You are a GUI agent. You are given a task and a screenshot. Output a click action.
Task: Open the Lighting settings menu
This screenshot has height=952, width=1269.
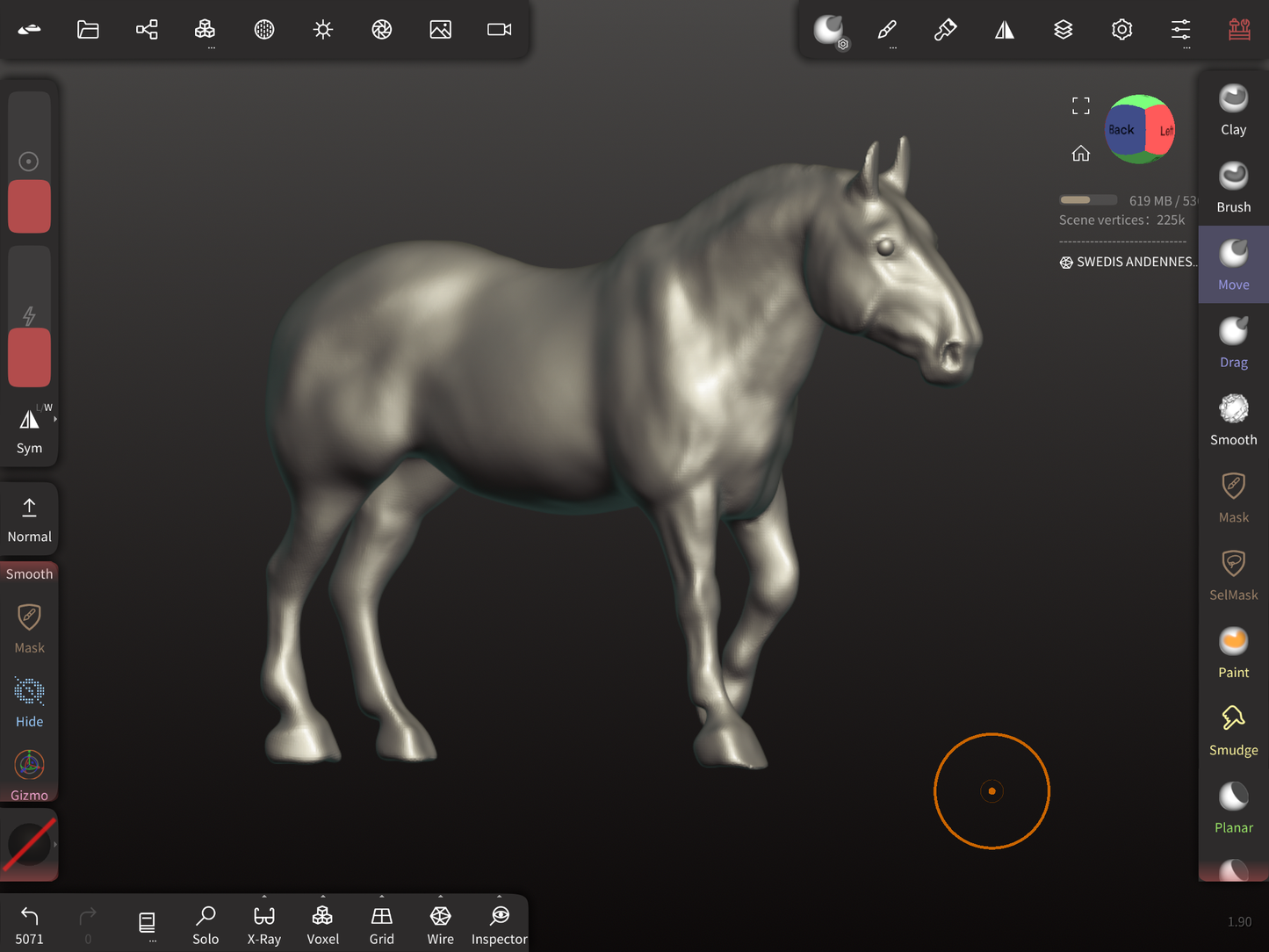click(323, 30)
